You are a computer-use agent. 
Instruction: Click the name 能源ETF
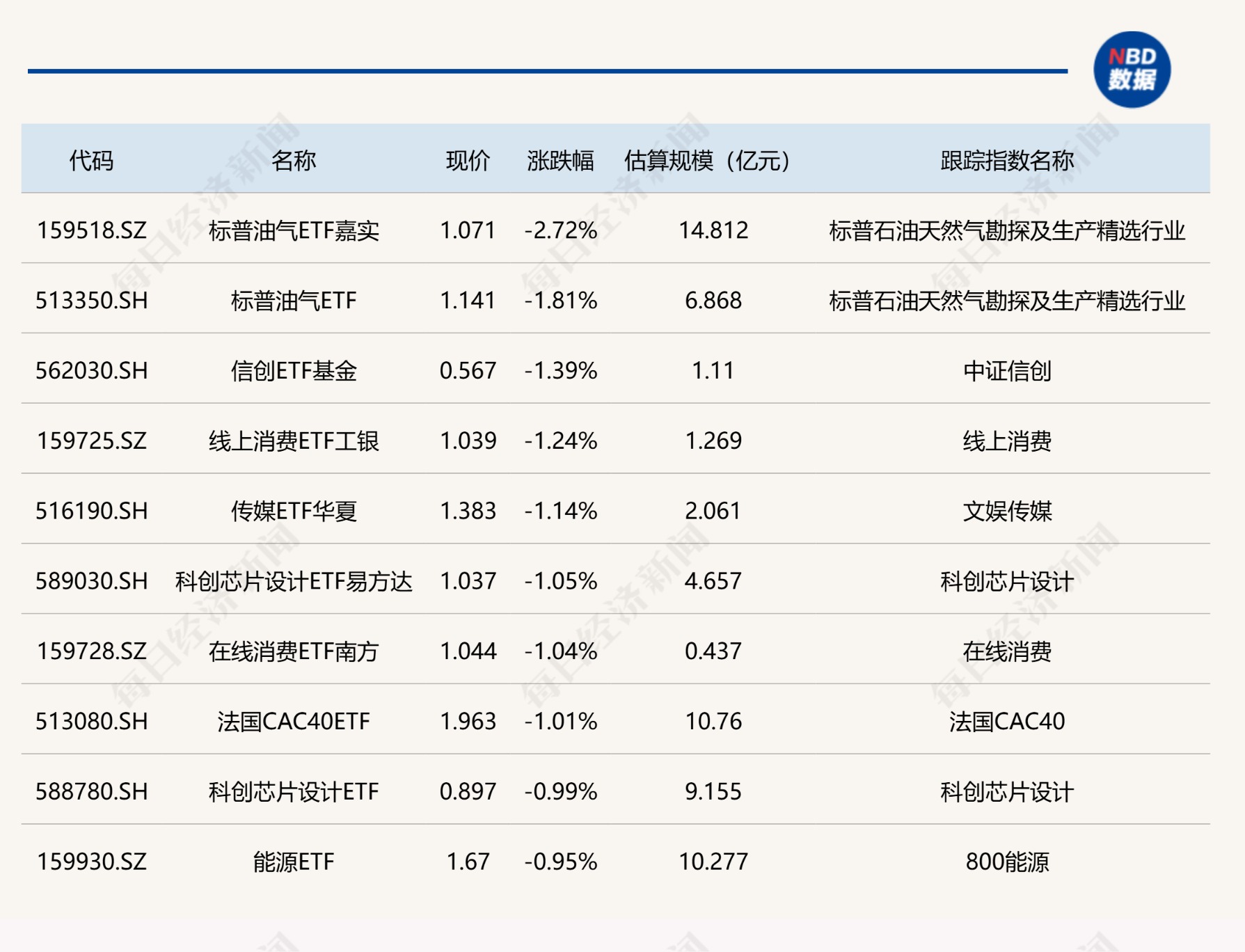294,862
